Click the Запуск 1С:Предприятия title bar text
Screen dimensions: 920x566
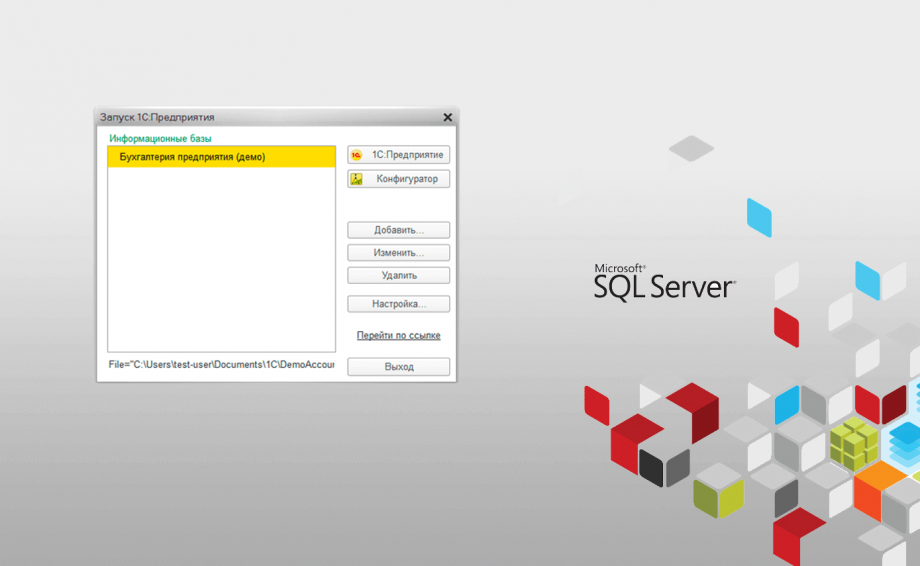157,117
